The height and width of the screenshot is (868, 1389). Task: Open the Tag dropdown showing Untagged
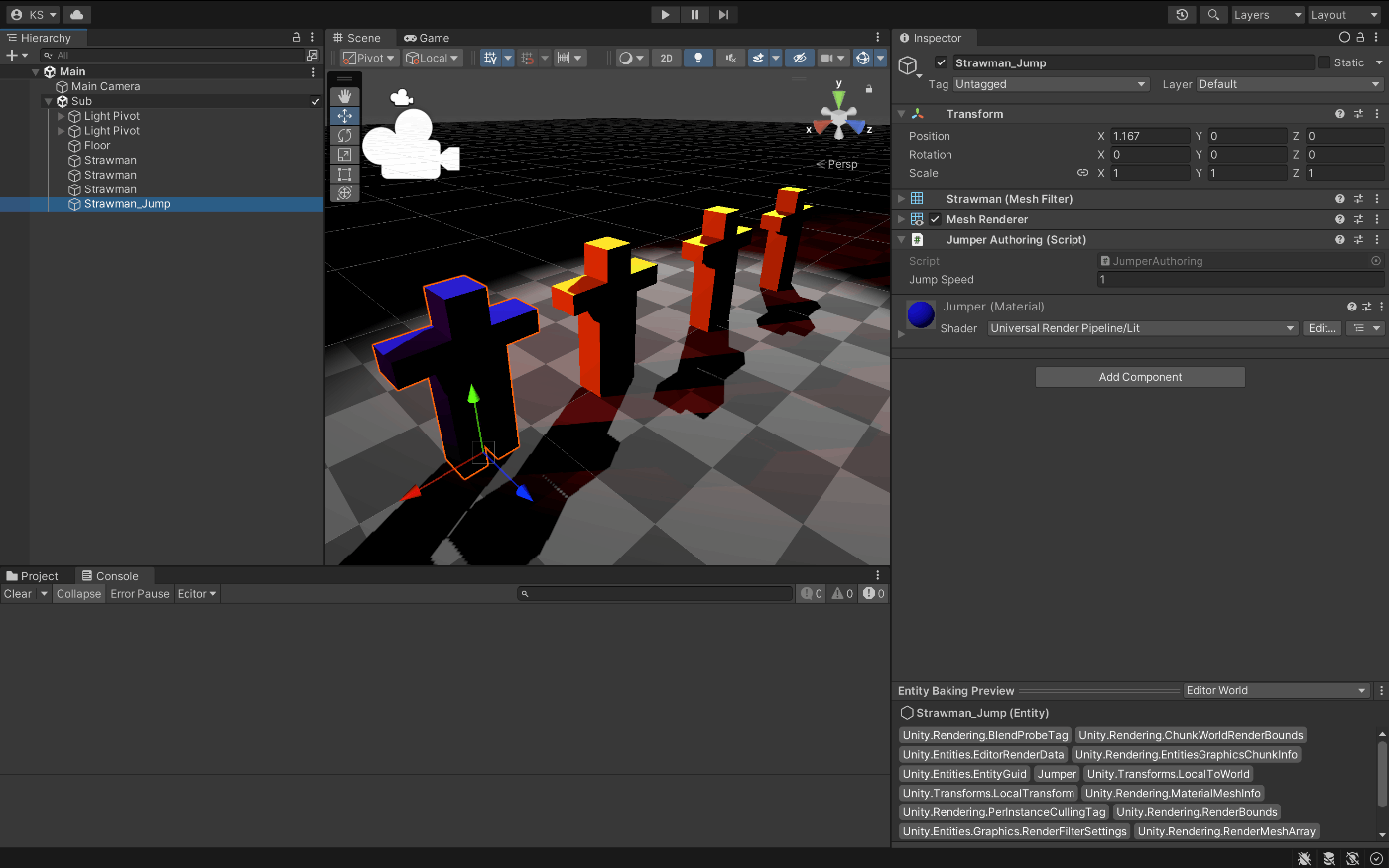(1051, 84)
